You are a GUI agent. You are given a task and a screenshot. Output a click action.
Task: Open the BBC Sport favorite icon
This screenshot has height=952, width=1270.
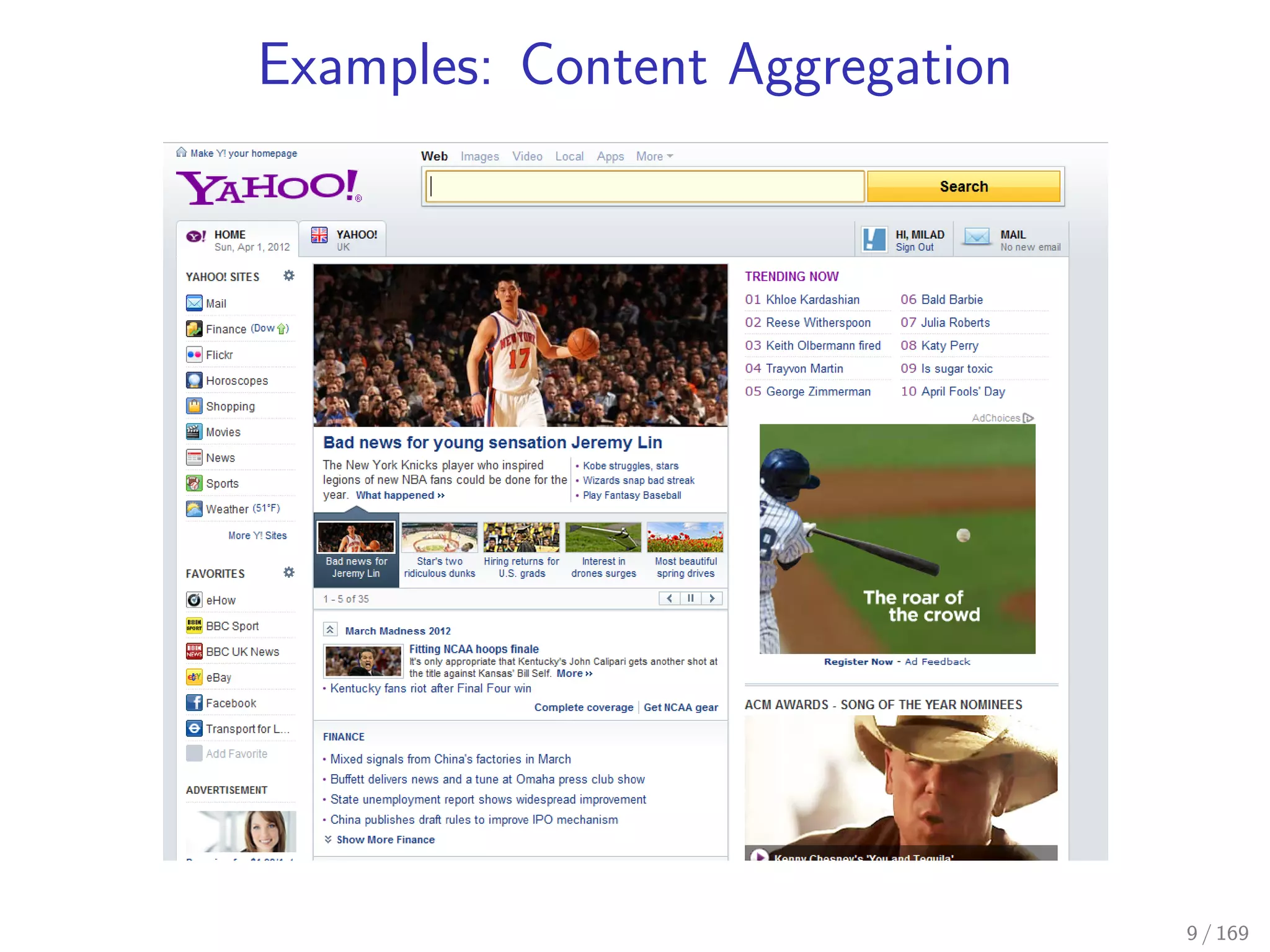[194, 625]
